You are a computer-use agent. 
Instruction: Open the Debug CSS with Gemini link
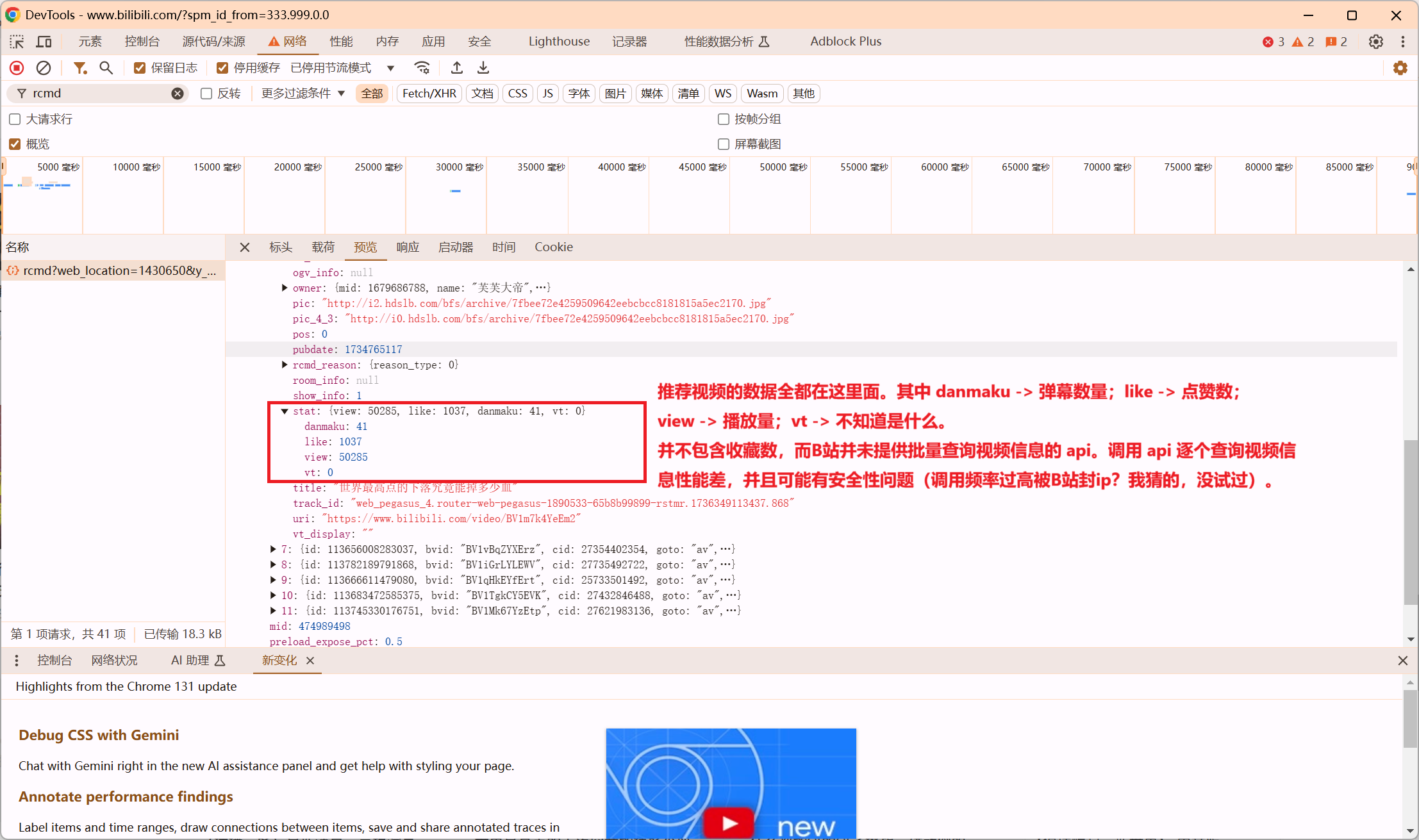[x=99, y=736]
